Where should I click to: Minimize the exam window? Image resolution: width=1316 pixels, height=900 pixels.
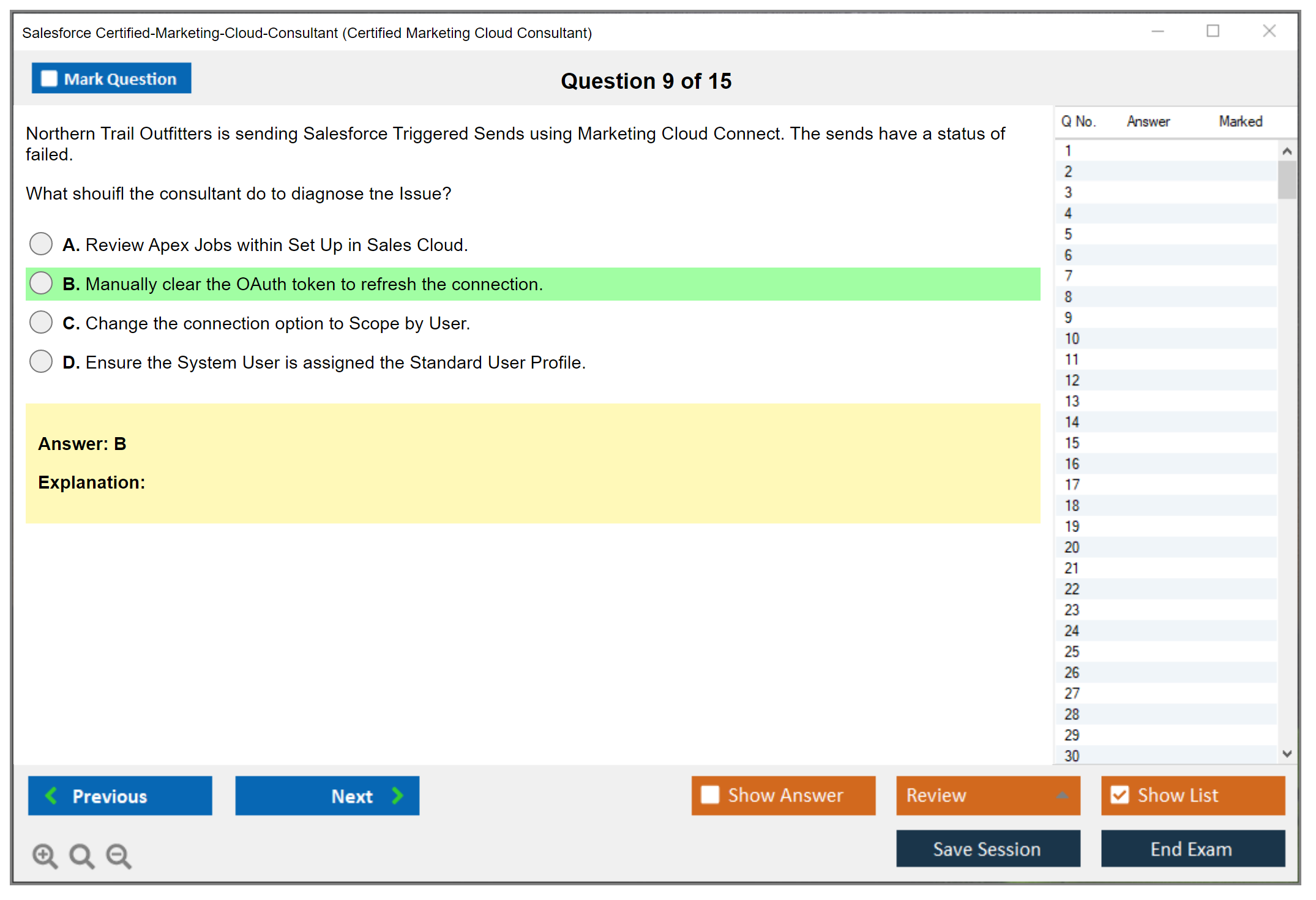pyautogui.click(x=1157, y=31)
